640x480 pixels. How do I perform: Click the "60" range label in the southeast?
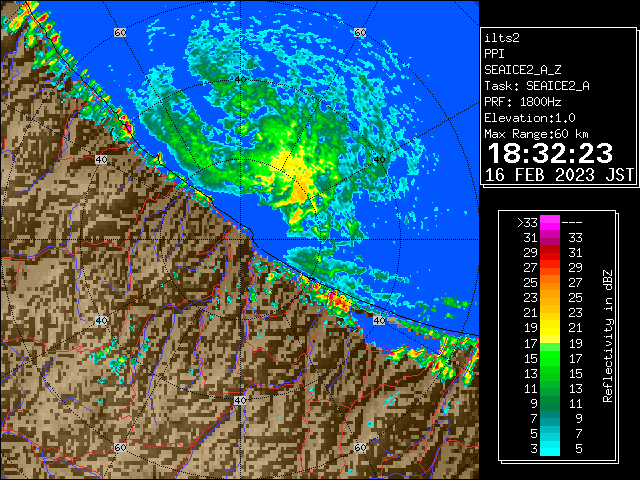click(x=360, y=447)
